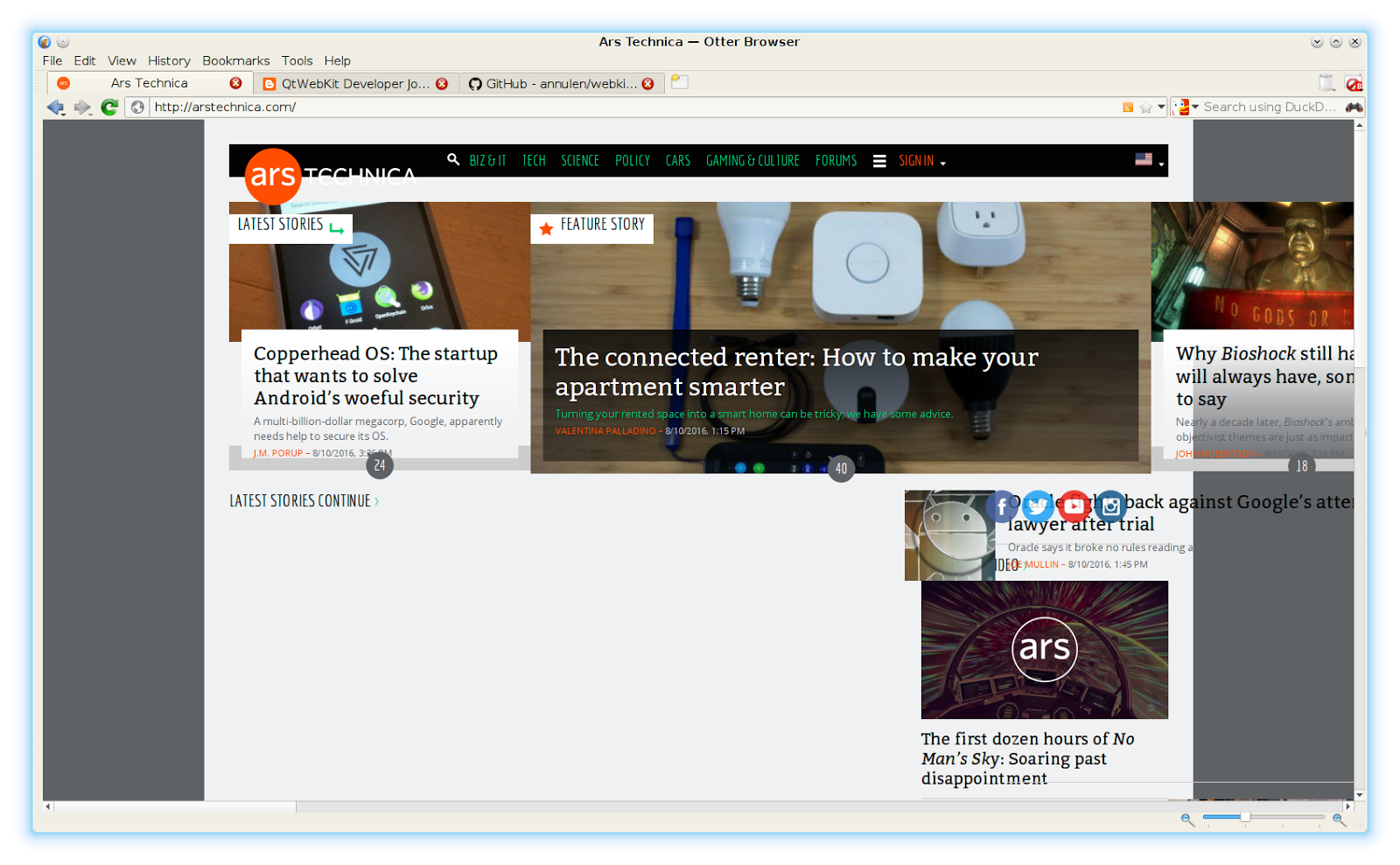This screenshot has width=1400, height=865.
Task: Open the POLICY section
Action: (633, 161)
